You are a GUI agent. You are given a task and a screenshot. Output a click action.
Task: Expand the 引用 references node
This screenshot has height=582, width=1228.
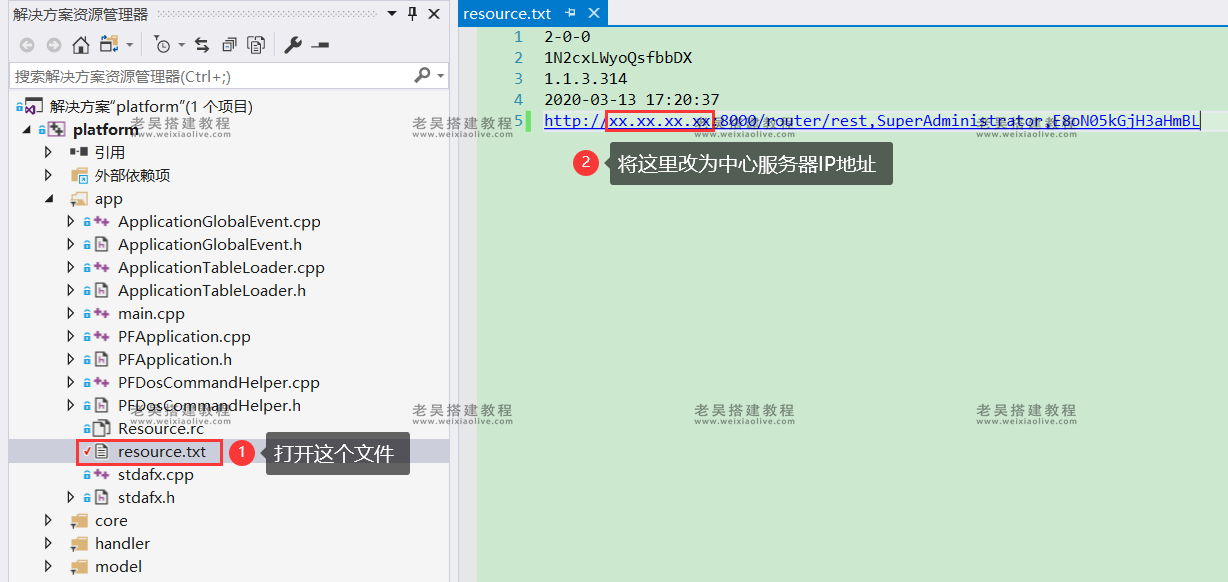(48, 152)
